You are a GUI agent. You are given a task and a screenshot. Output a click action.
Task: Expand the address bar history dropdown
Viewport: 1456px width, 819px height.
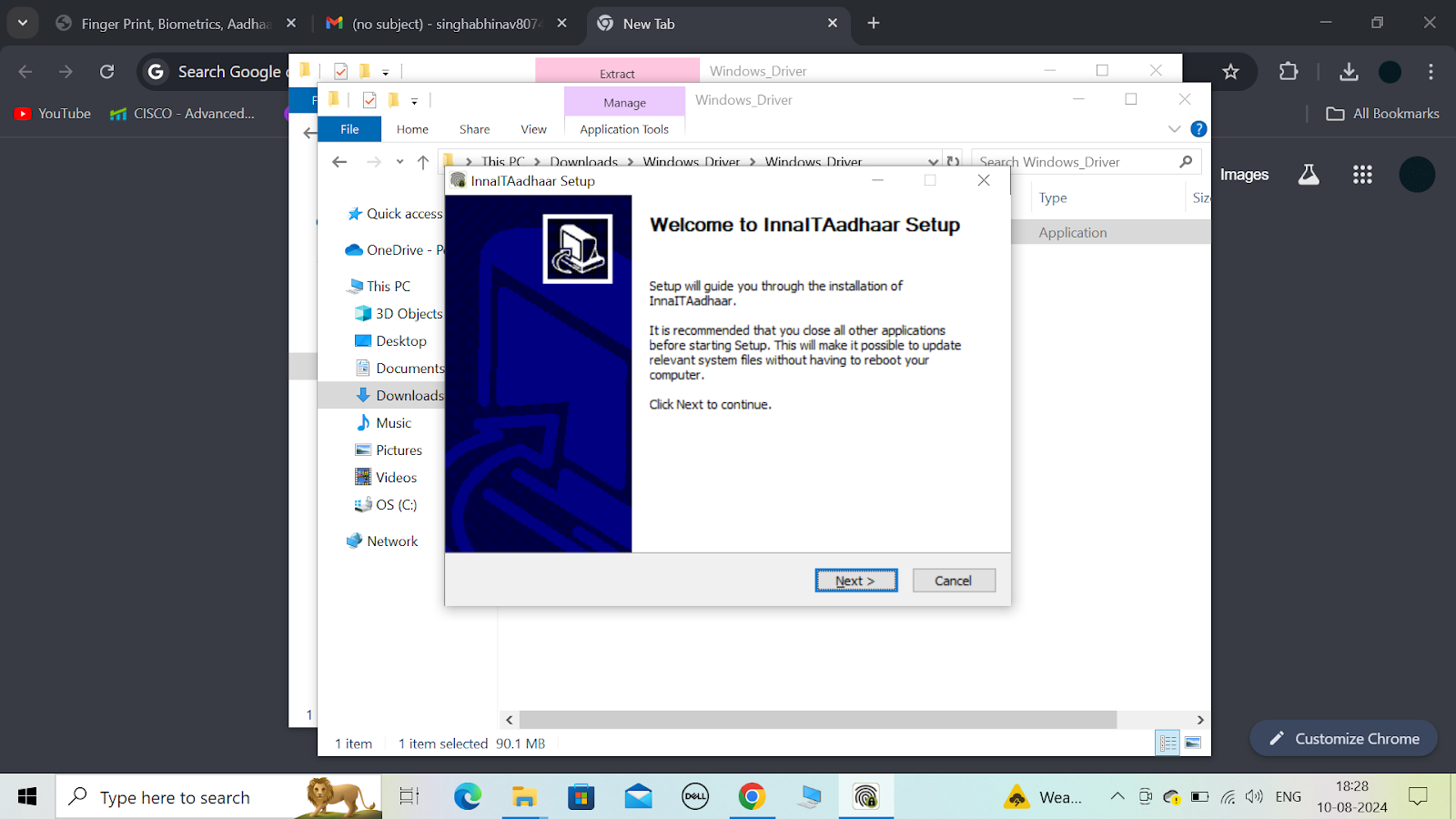pyautogui.click(x=933, y=162)
